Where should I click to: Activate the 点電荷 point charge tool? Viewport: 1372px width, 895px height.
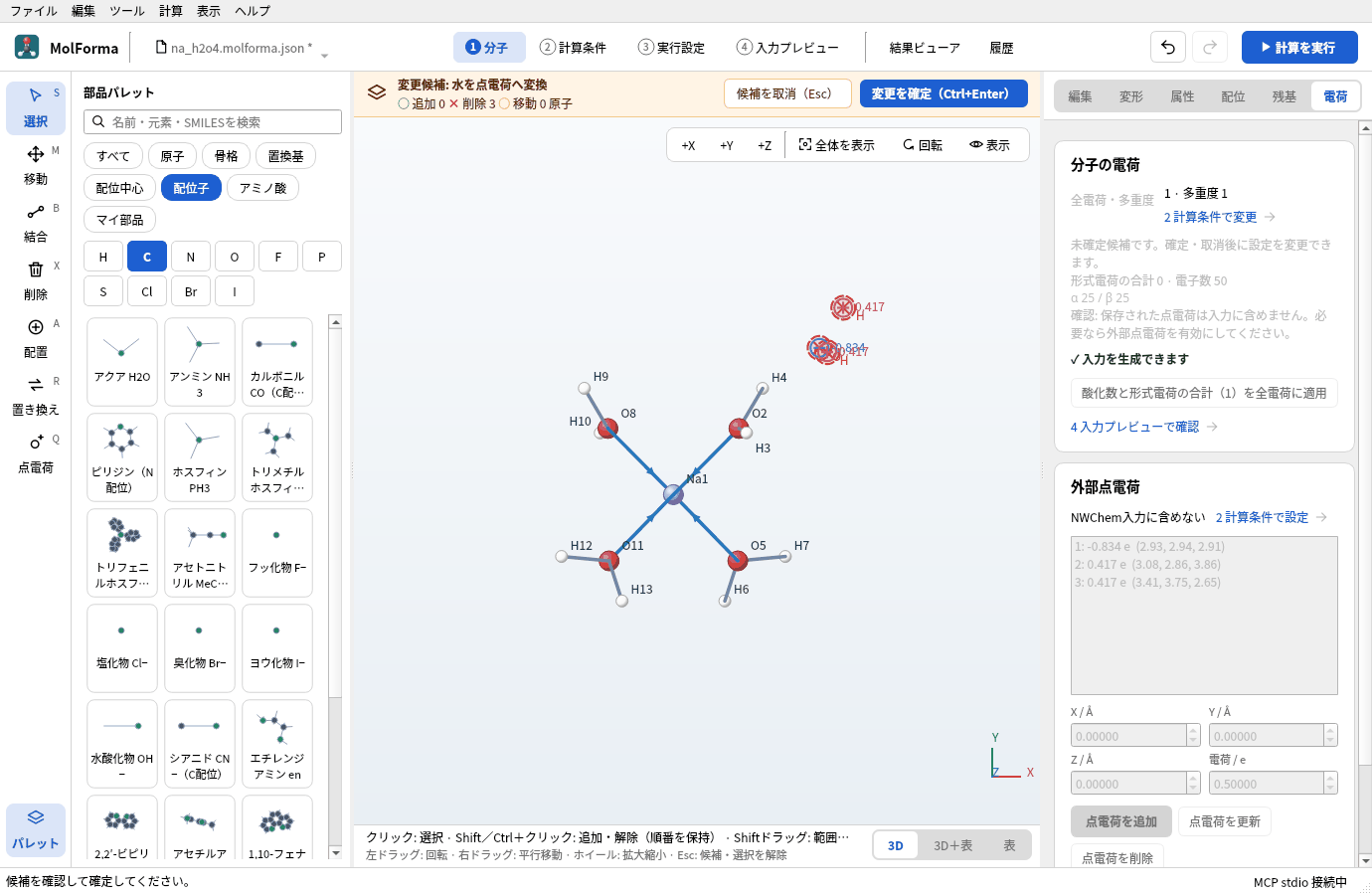(36, 453)
